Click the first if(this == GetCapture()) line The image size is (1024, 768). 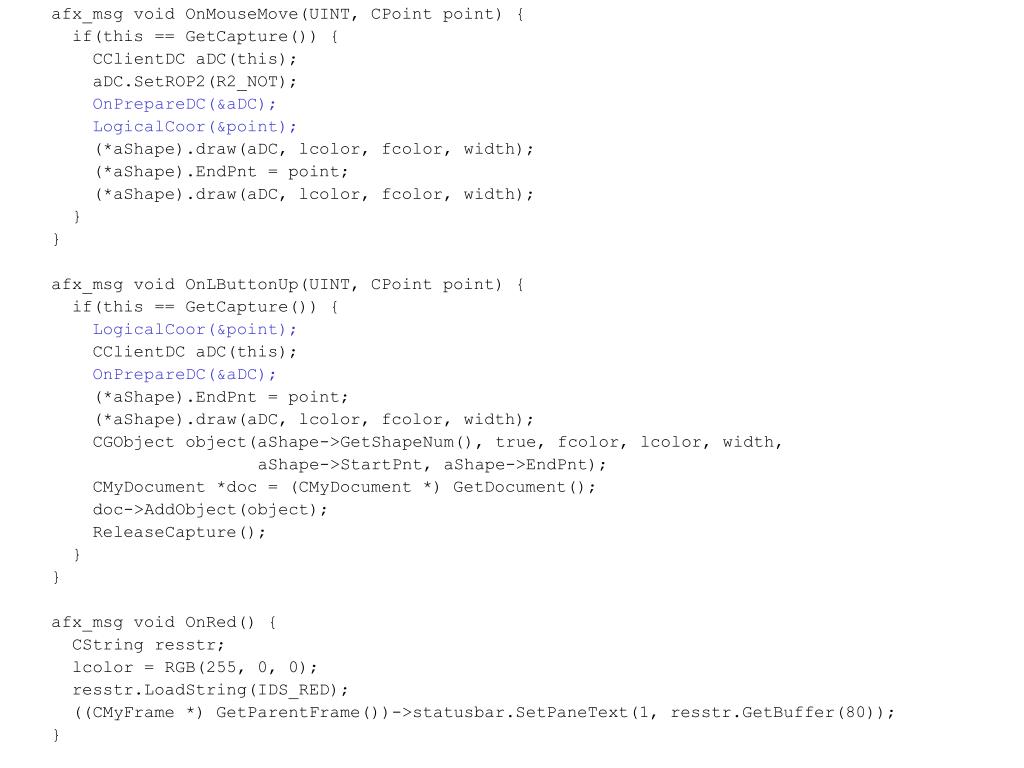pos(205,37)
